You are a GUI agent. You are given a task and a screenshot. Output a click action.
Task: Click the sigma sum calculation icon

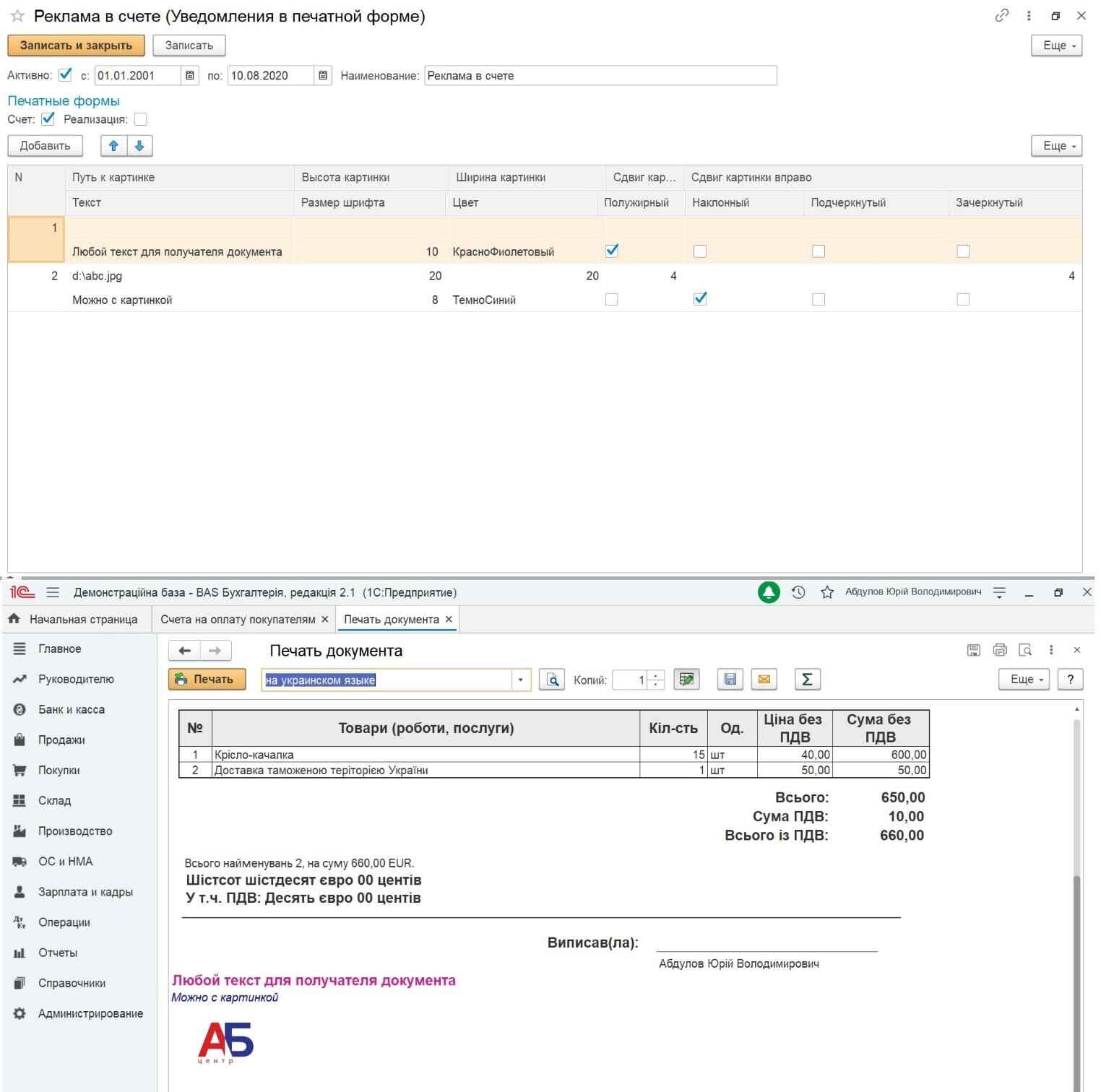click(807, 680)
